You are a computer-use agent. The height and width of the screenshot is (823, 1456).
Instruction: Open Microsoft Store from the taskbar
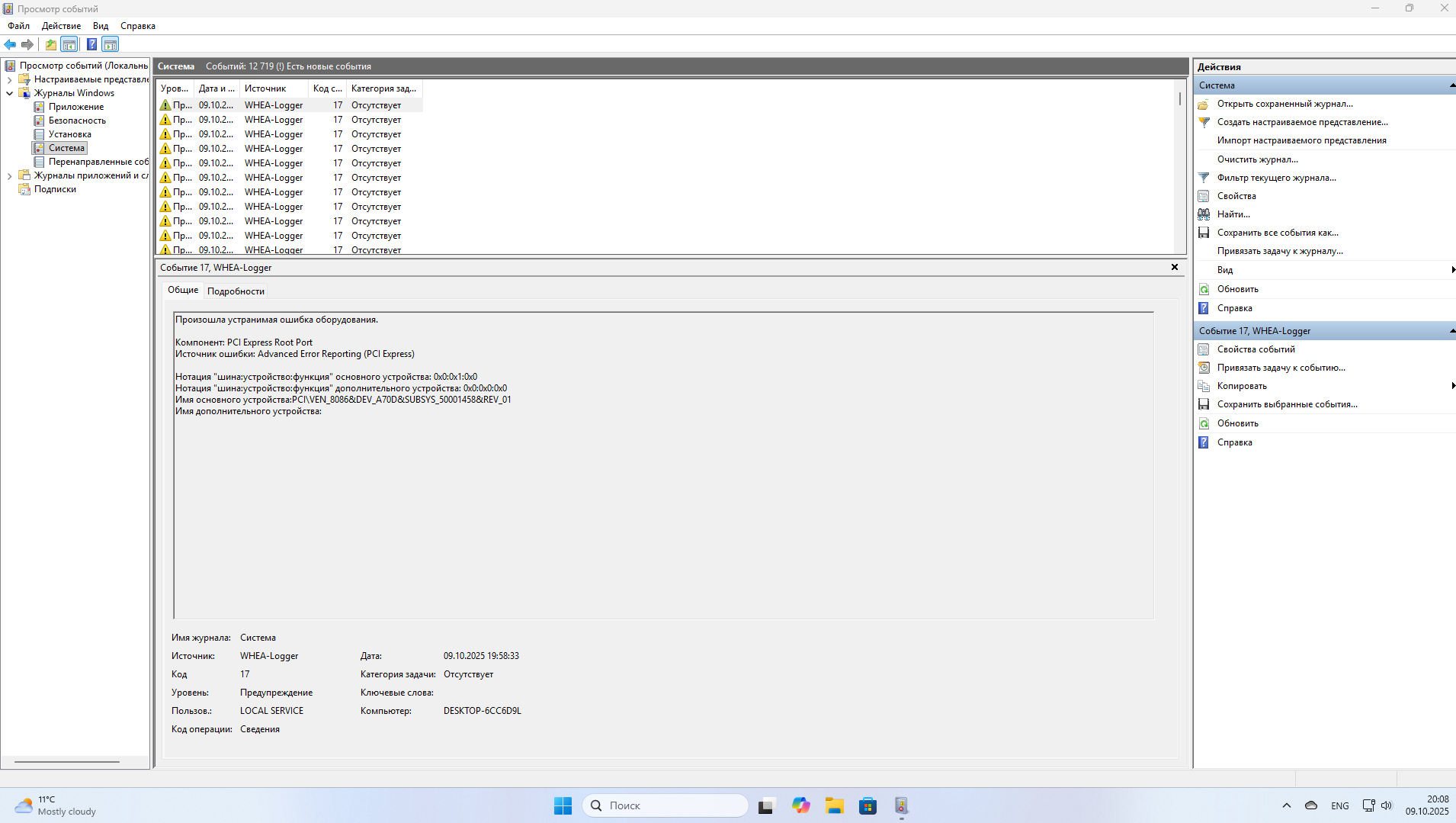pyautogui.click(x=868, y=805)
